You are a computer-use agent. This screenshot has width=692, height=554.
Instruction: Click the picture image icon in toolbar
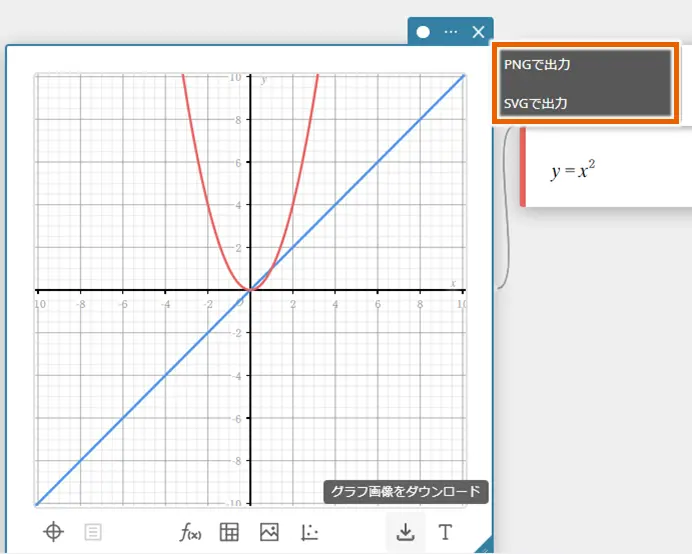coord(269,532)
